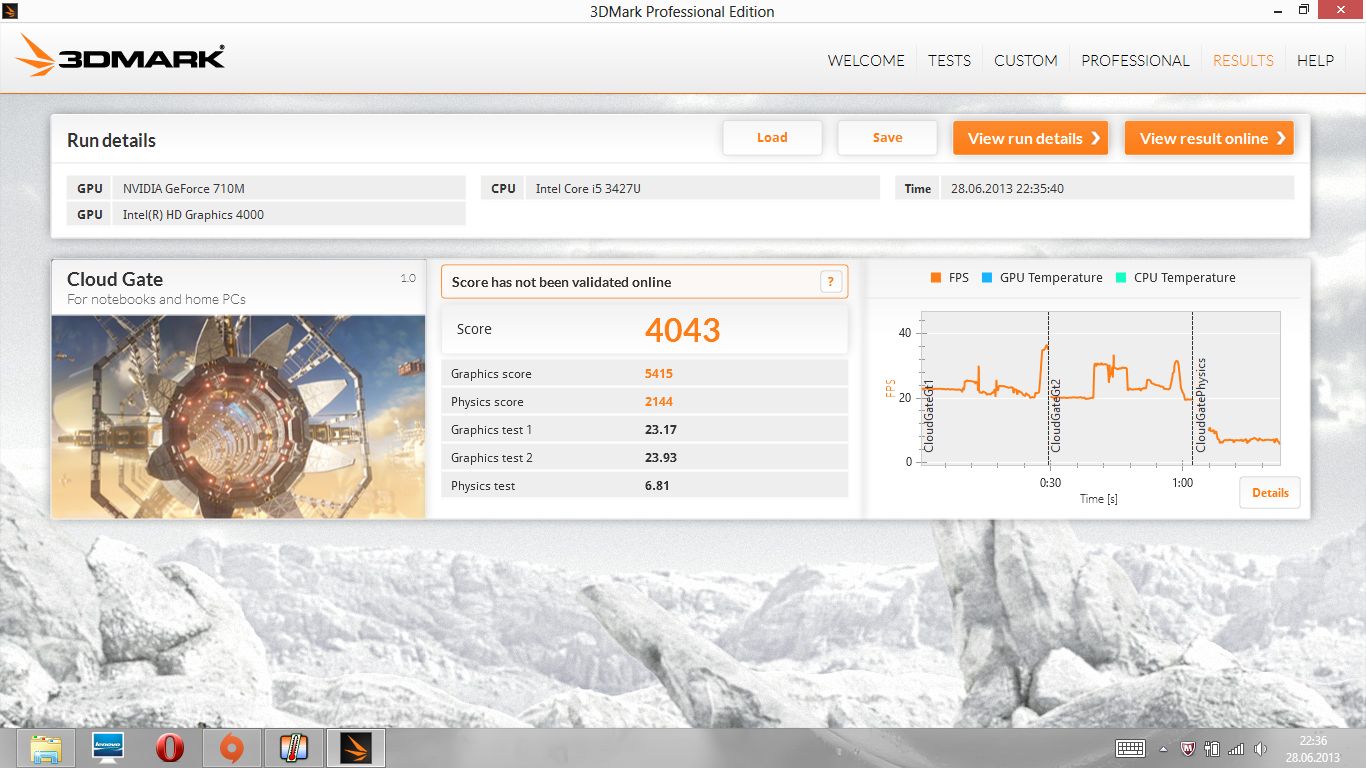Screen dimensions: 1366x768
Task: Open View run details
Action: (1032, 138)
